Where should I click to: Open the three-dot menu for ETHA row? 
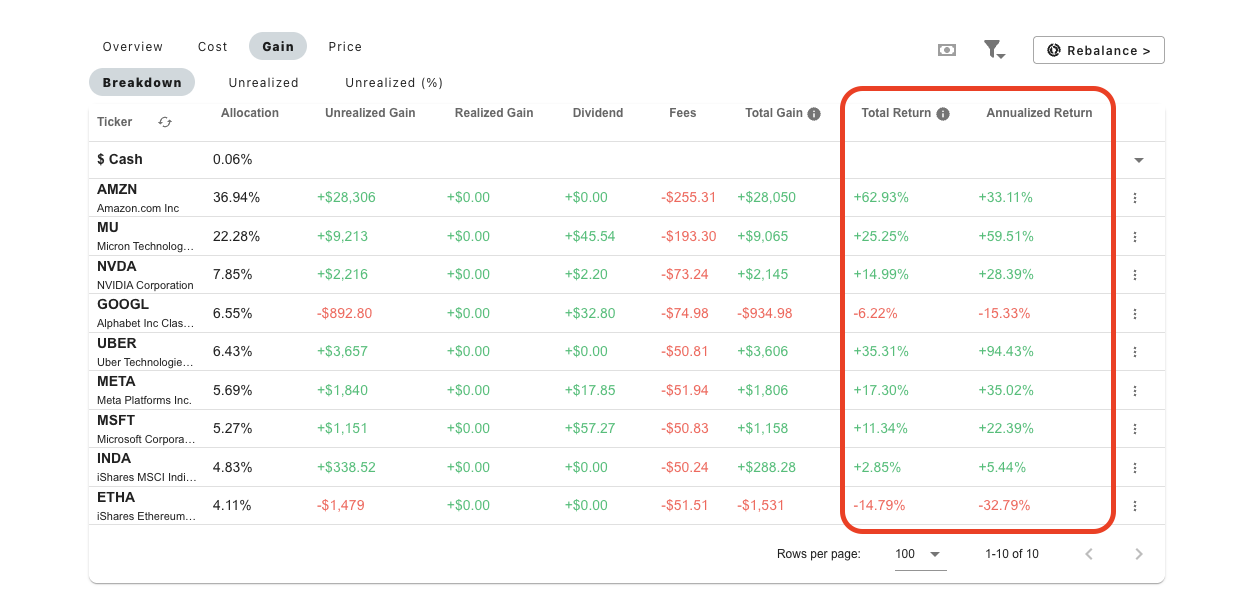click(x=1135, y=505)
